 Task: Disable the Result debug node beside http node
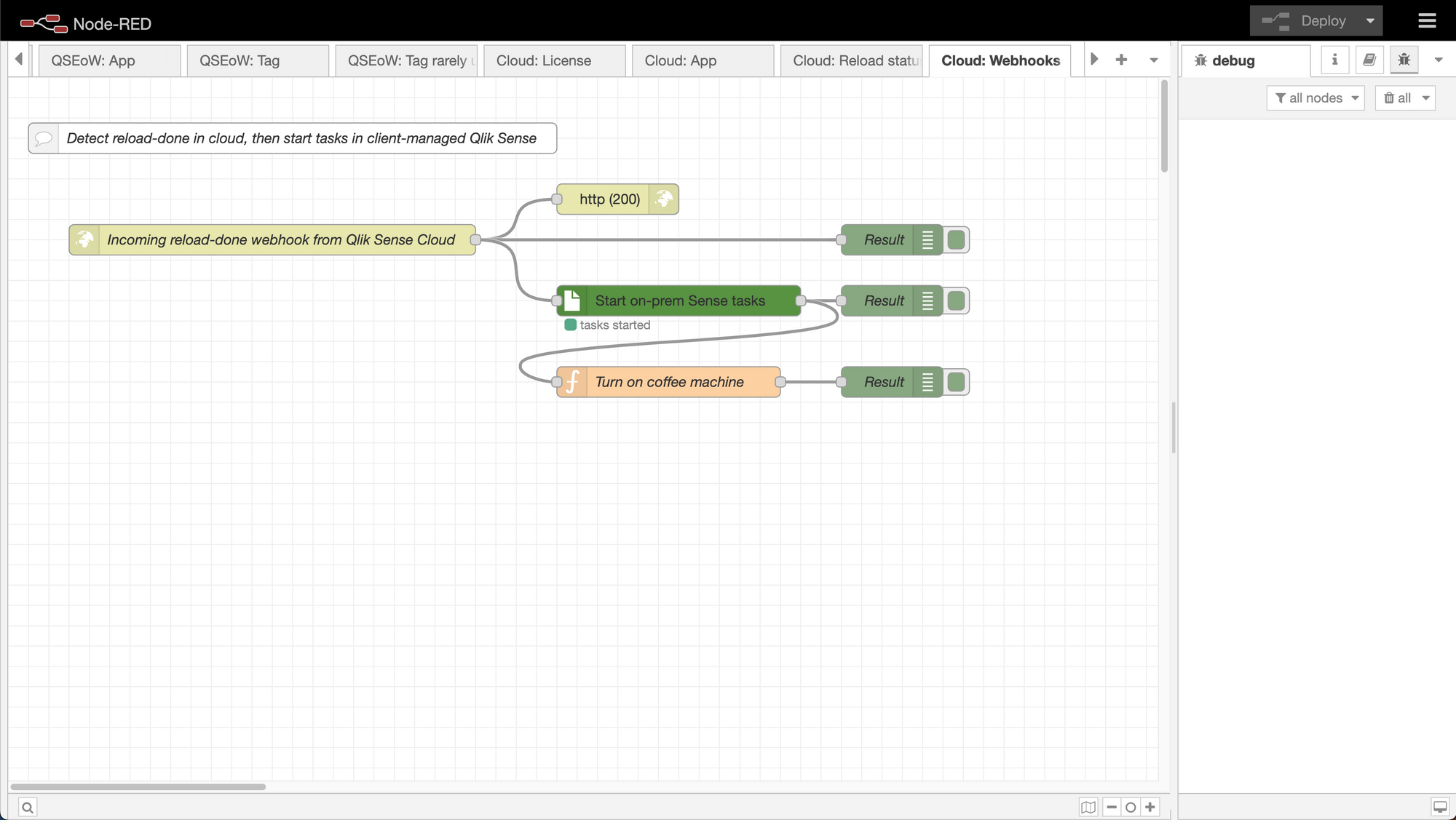click(x=954, y=239)
